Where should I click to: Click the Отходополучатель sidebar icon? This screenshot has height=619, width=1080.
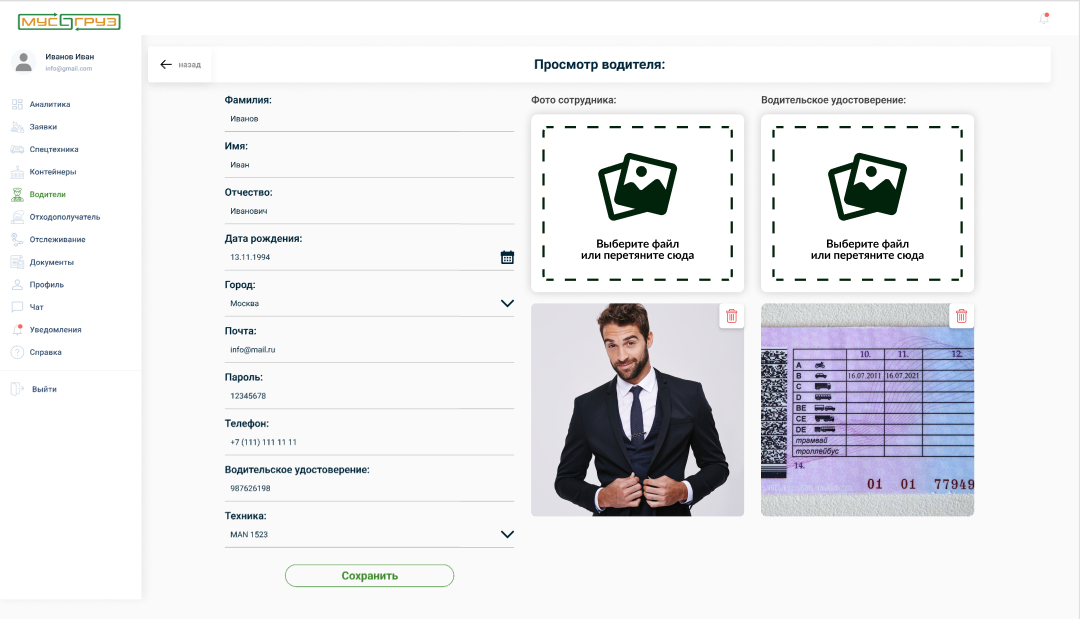(17, 217)
